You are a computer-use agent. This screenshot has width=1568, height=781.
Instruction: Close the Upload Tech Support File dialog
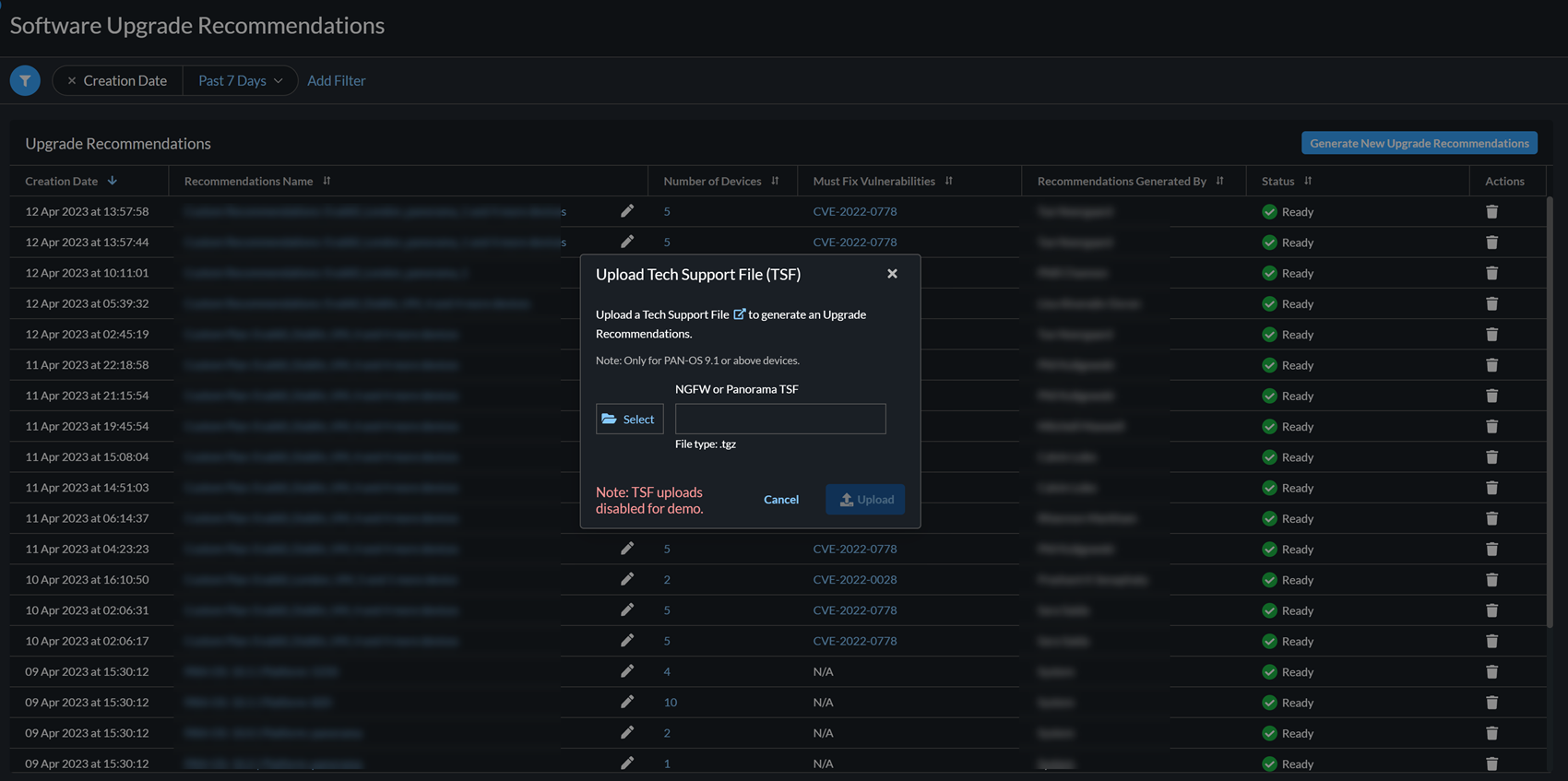892,274
